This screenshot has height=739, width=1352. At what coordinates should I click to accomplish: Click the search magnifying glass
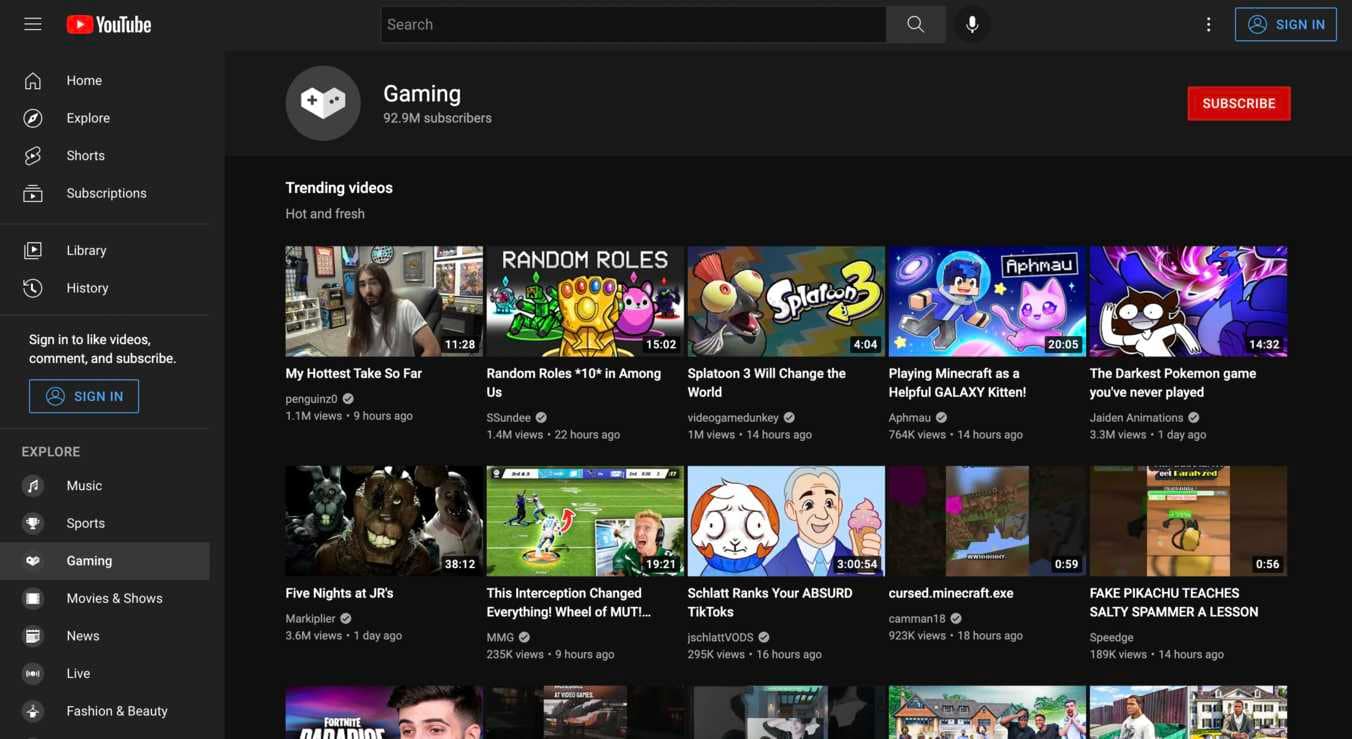pyautogui.click(x=915, y=23)
